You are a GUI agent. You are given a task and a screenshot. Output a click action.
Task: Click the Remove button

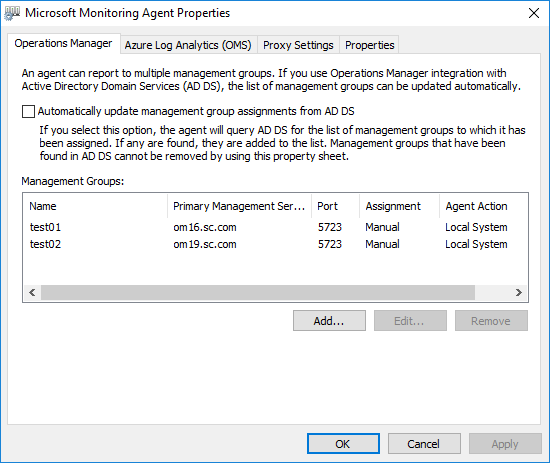tap(491, 321)
